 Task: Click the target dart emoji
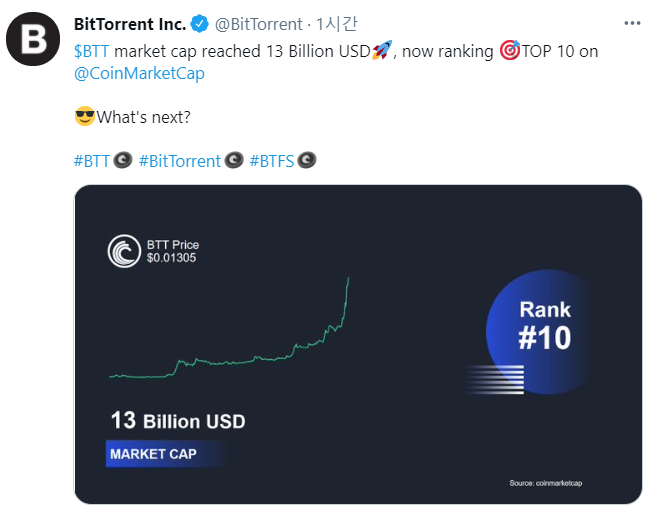click(510, 50)
